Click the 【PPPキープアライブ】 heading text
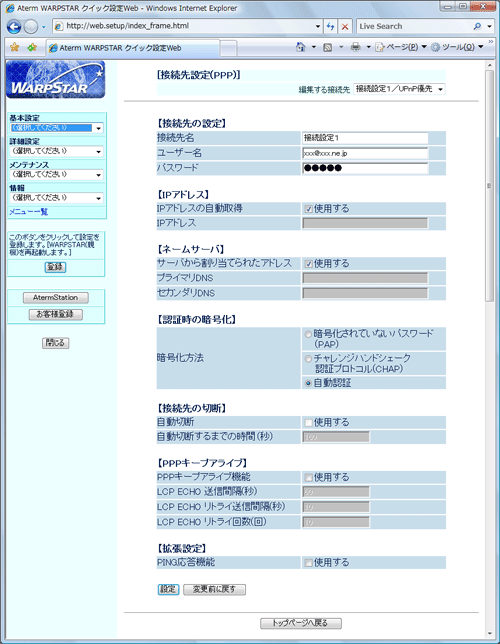Image resolution: width=500 pixels, height=644 pixels. (x=203, y=463)
